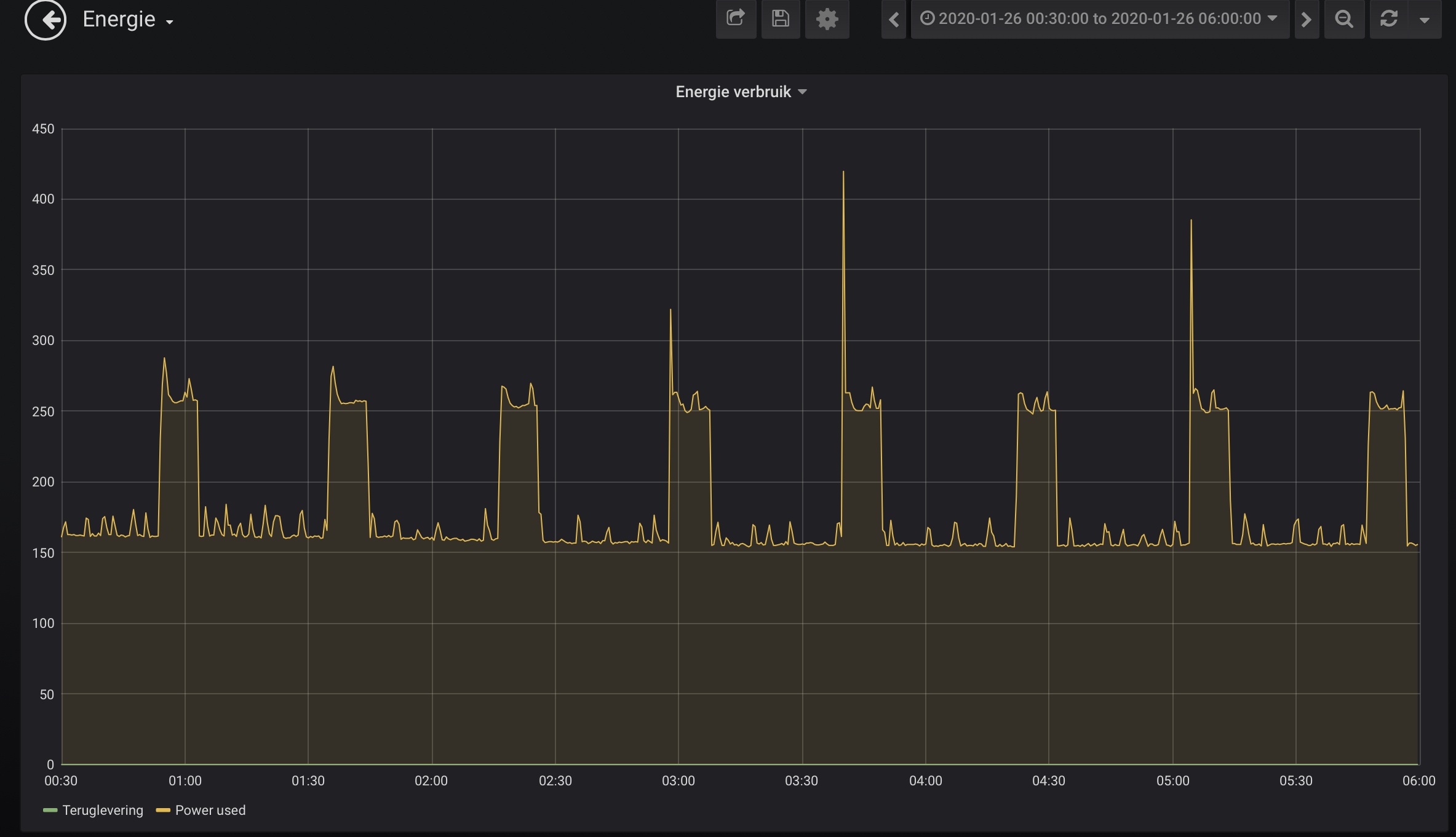Toggle the Teruglevering series in legend
The width and height of the screenshot is (1456, 837).
click(103, 810)
